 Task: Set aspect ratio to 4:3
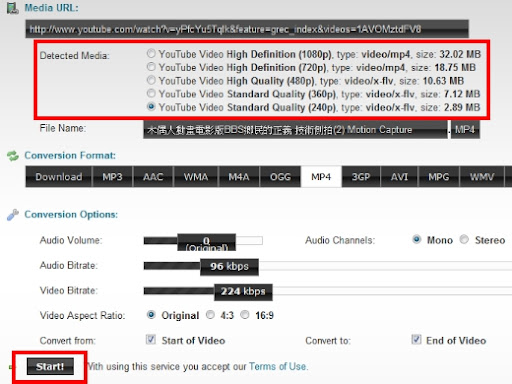[x=210, y=315]
